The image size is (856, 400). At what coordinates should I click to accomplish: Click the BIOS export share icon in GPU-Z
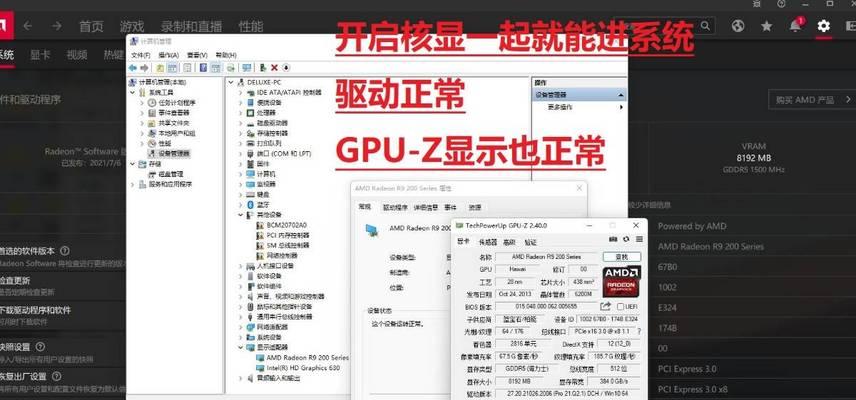coord(605,306)
